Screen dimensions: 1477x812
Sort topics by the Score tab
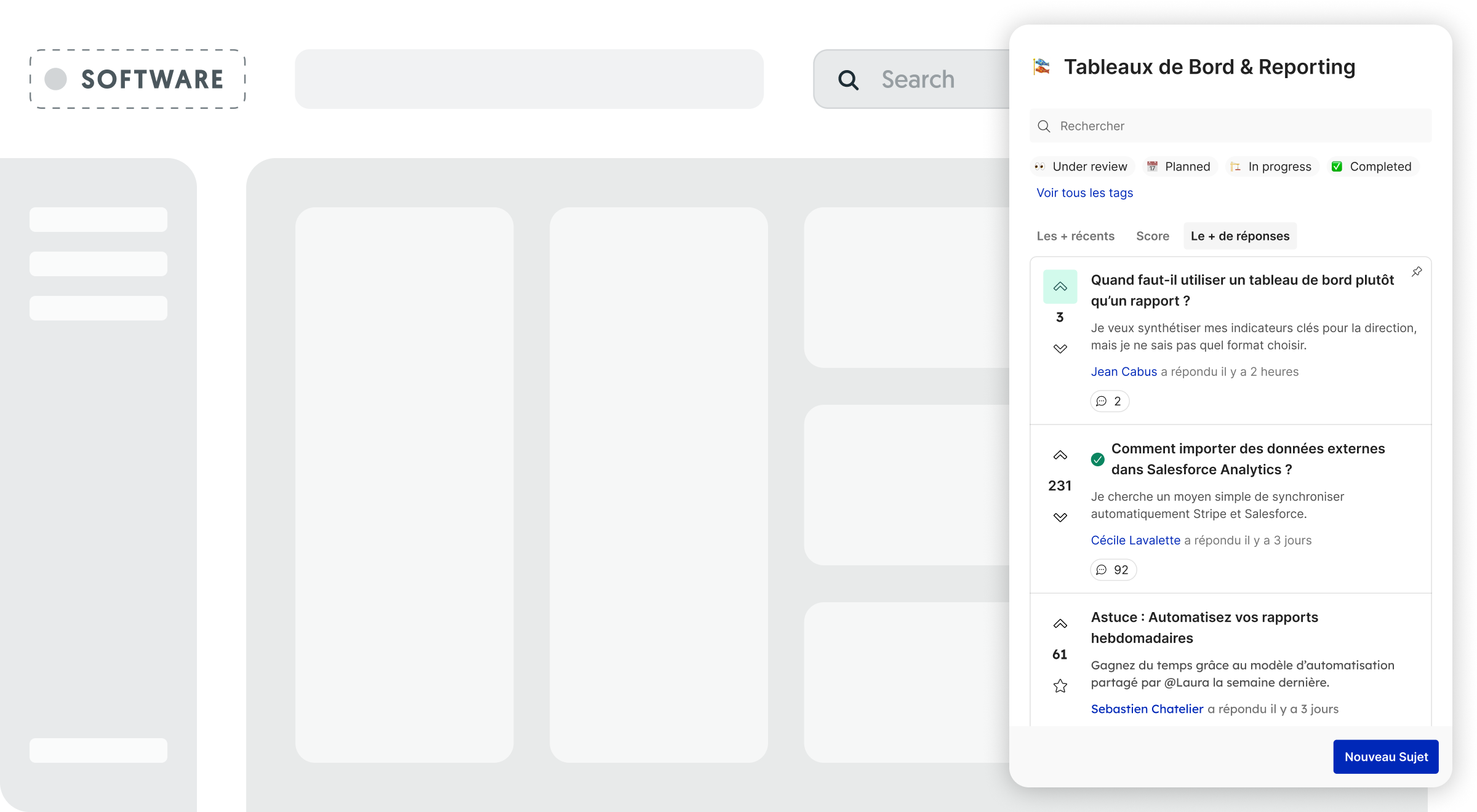point(1152,236)
